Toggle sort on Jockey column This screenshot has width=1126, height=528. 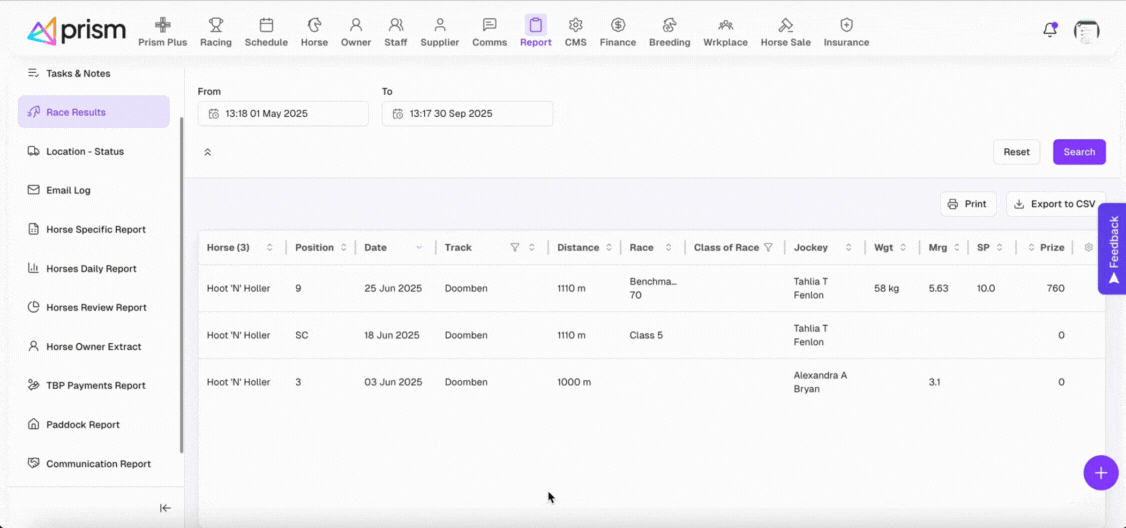pos(849,247)
